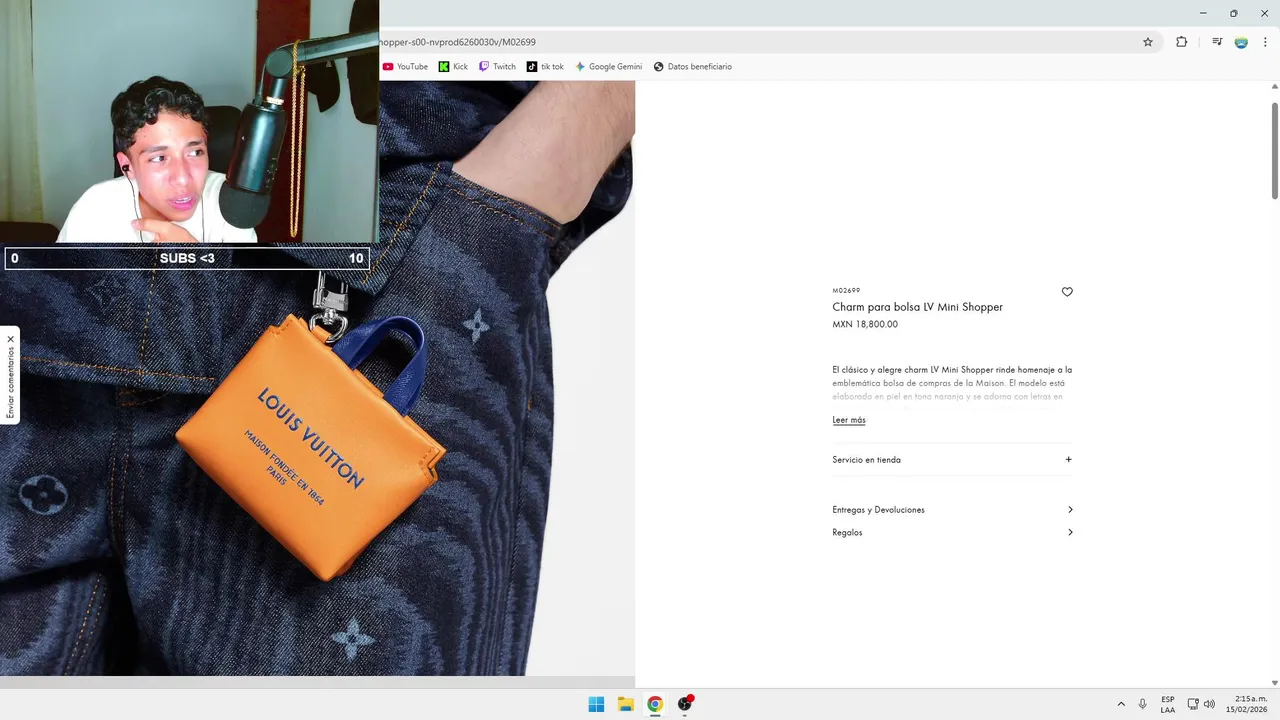This screenshot has height=720, width=1280.
Task: Open the clock showing 2:15 a.m.
Action: 1247,704
